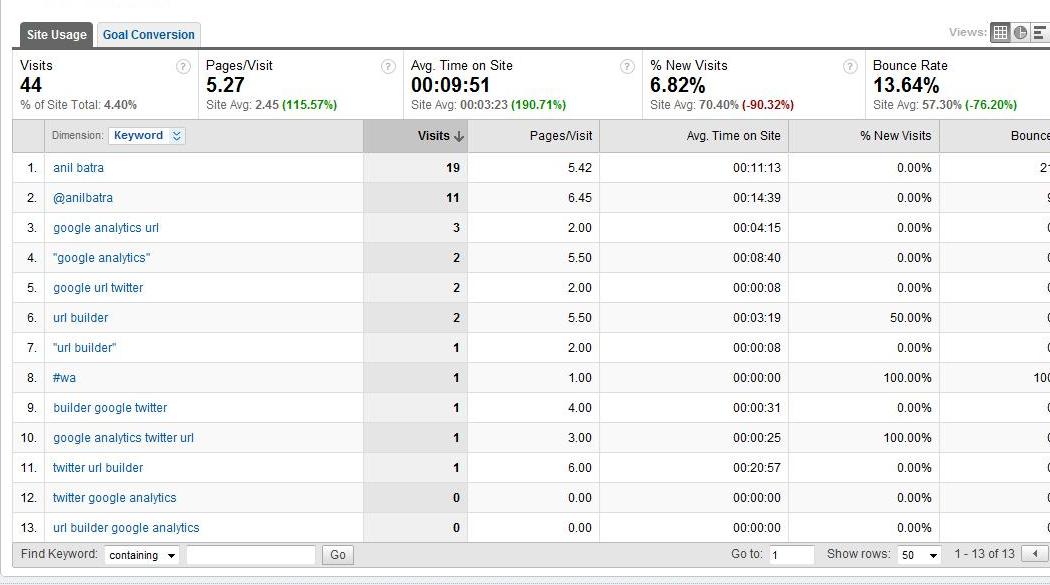This screenshot has width=1050, height=585.
Task: Switch to bar performance view
Action: coord(1040,33)
